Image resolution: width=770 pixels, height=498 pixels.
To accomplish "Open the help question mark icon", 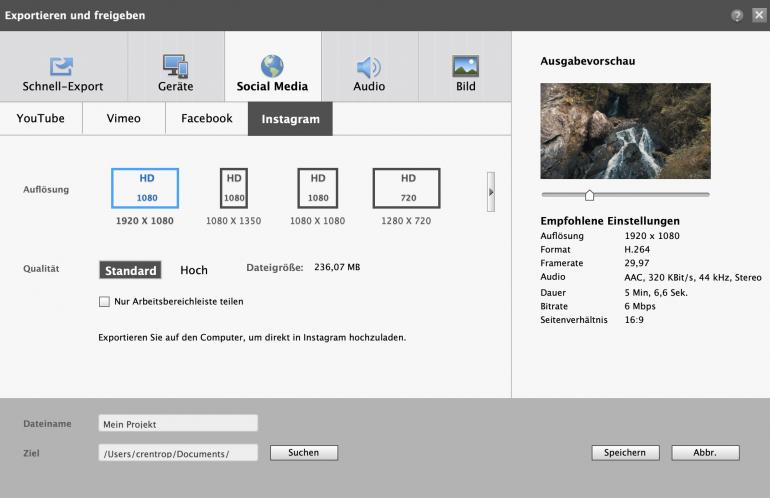I will (737, 15).
